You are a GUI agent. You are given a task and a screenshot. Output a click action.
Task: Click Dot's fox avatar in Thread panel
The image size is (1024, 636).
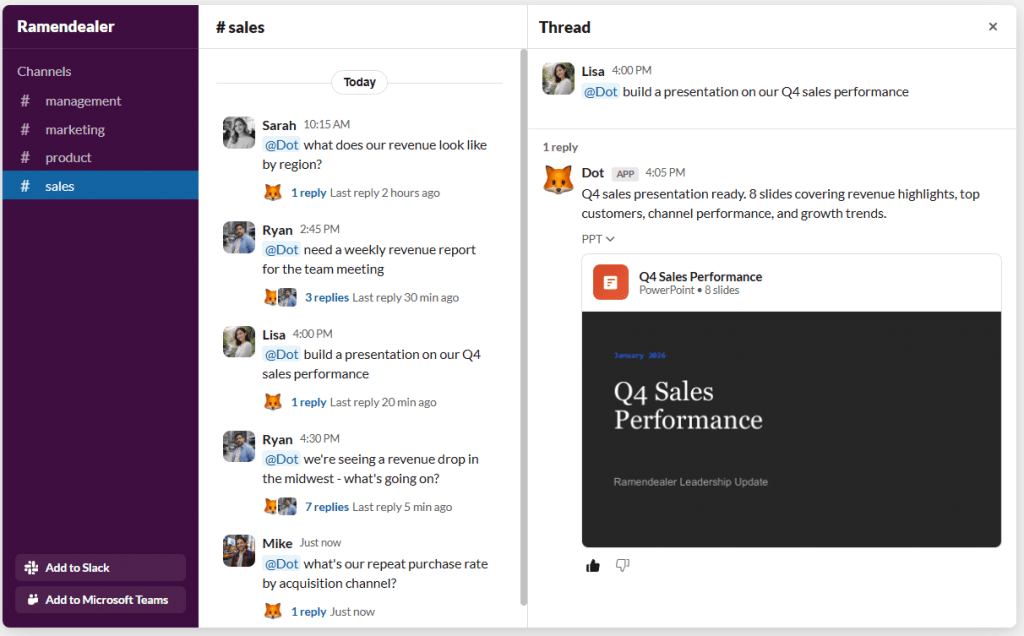pyautogui.click(x=558, y=180)
